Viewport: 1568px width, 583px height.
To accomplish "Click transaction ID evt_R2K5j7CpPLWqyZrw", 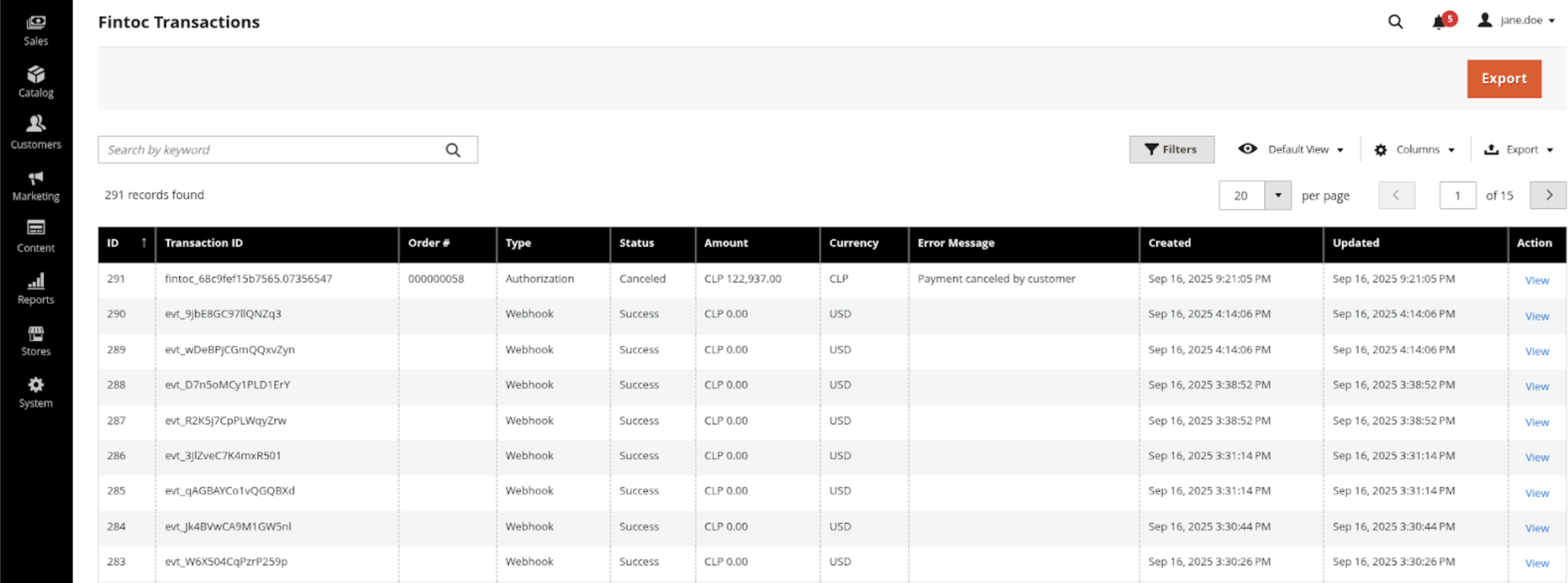I will [x=225, y=421].
